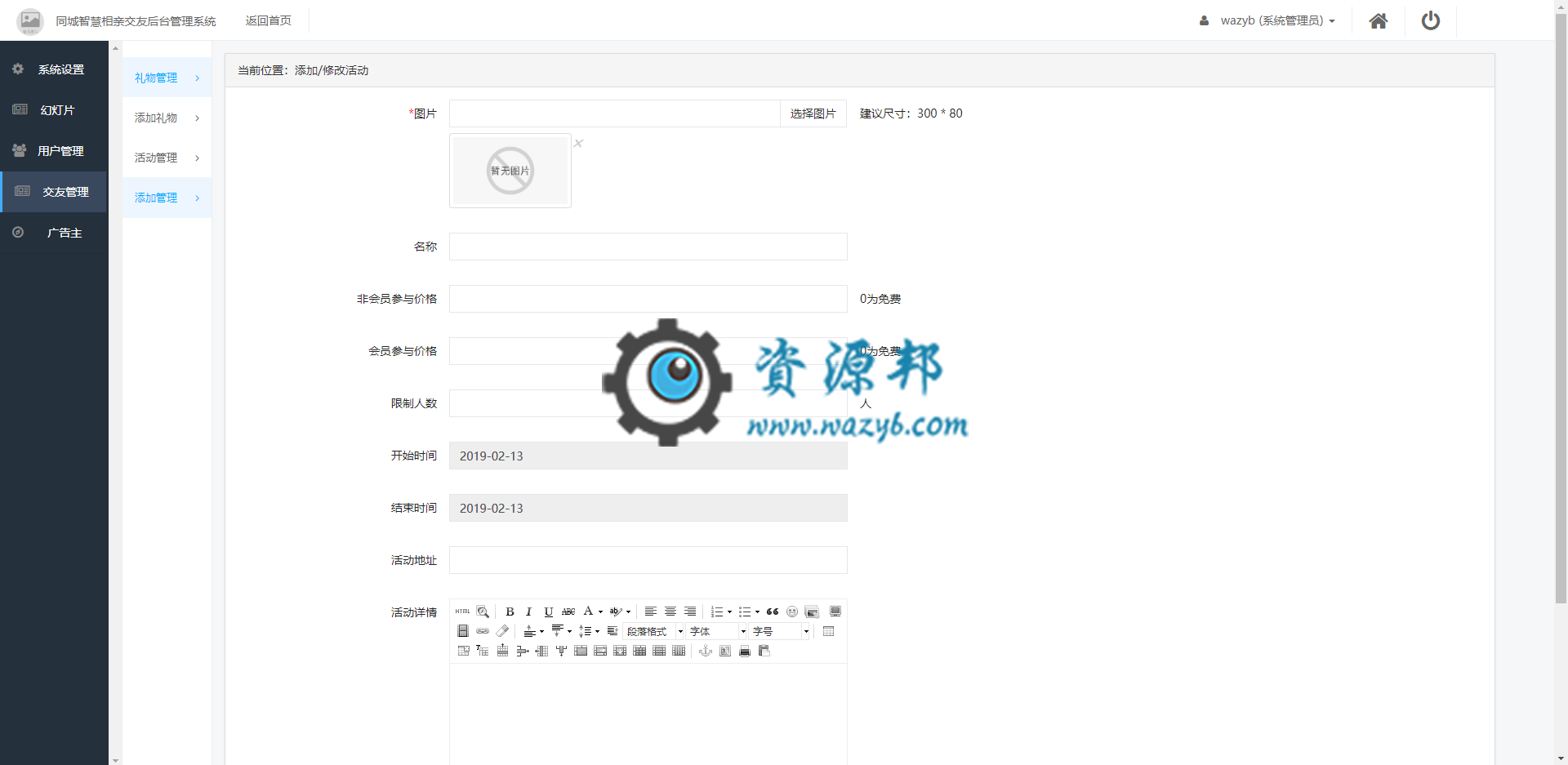Viewport: 1568px width, 765px height.
Task: Open the emoticon picker in editor
Action: click(792, 612)
